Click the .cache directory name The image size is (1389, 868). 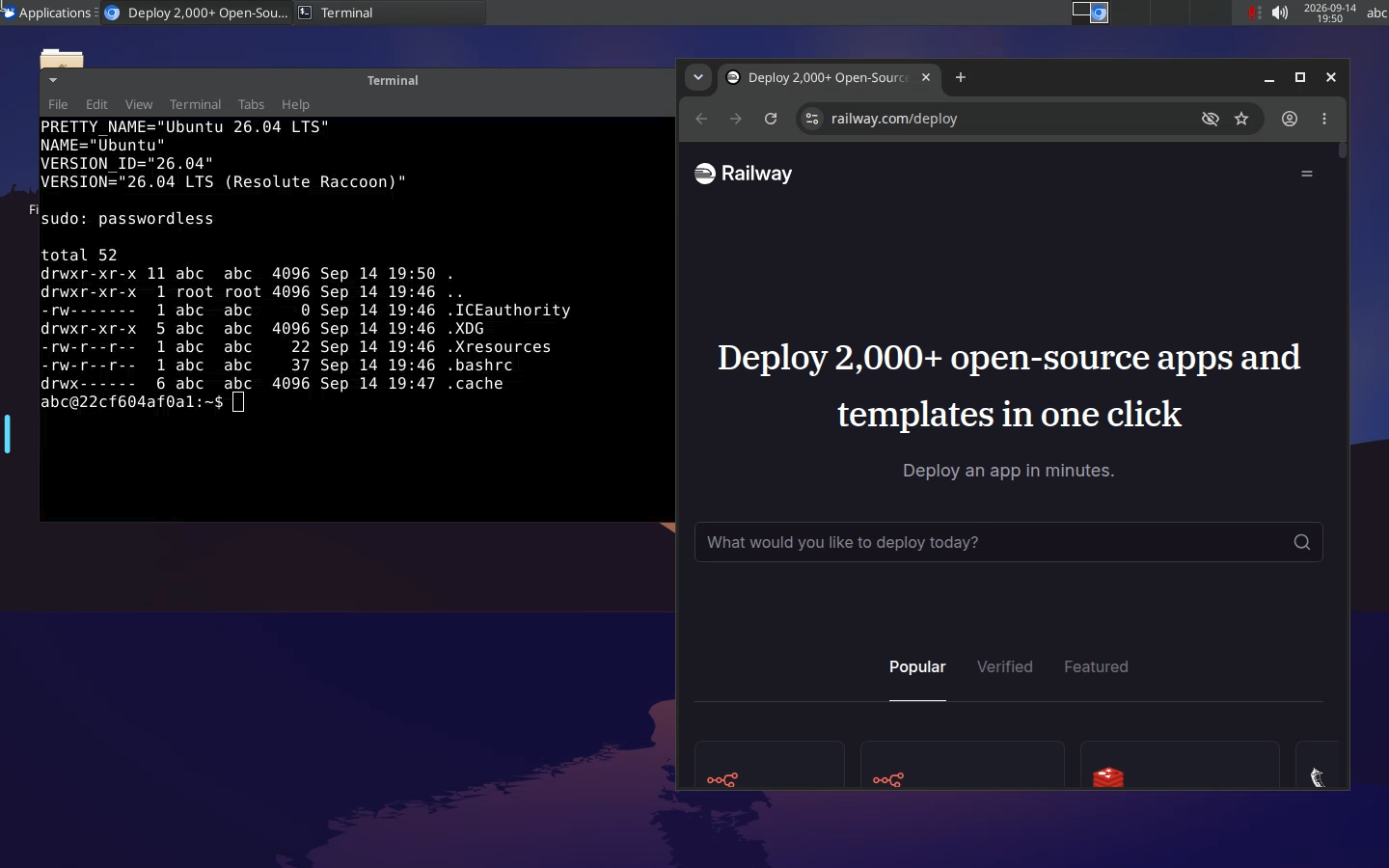(475, 384)
